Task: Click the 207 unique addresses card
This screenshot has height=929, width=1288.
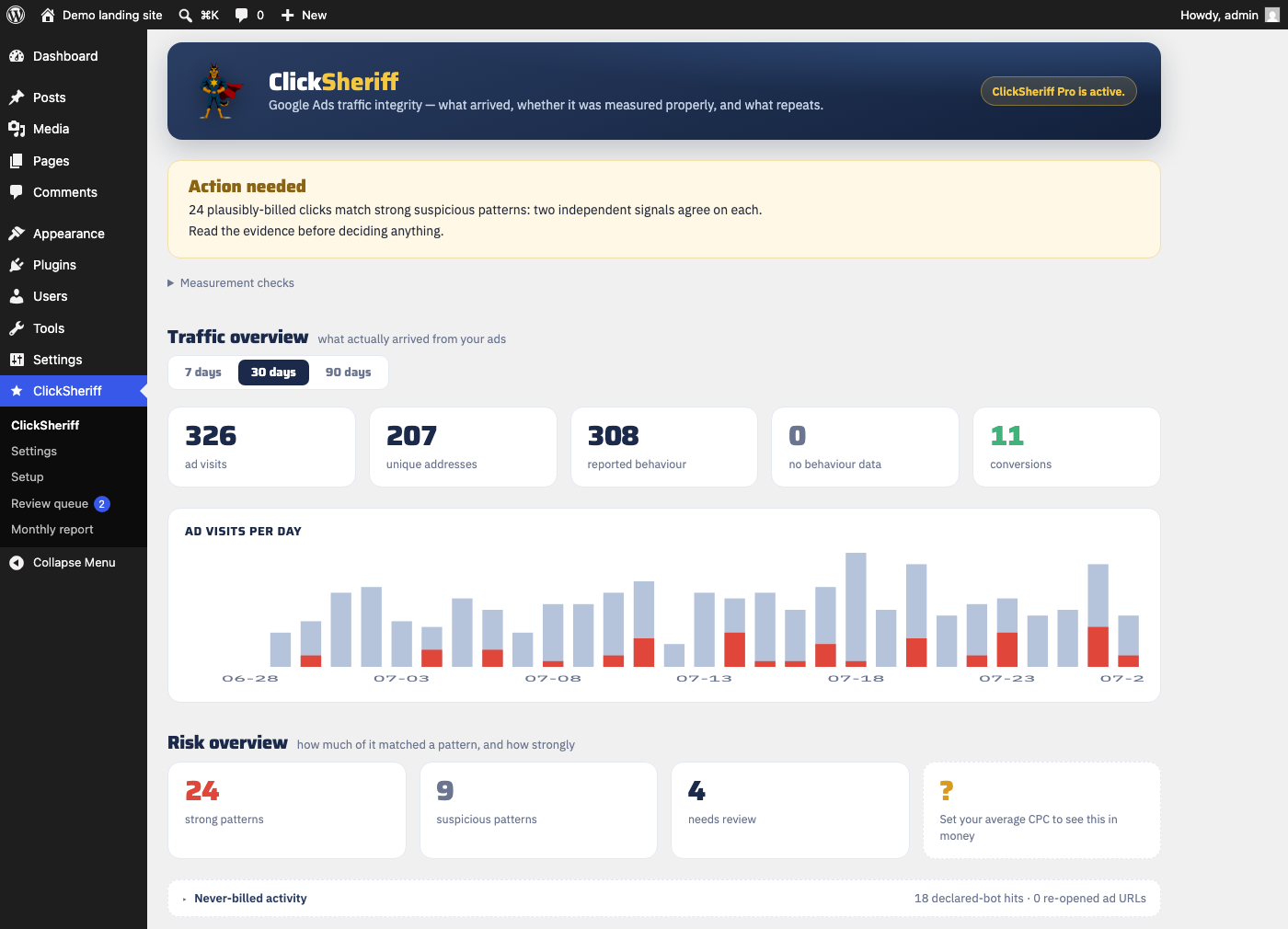Action: 463,447
